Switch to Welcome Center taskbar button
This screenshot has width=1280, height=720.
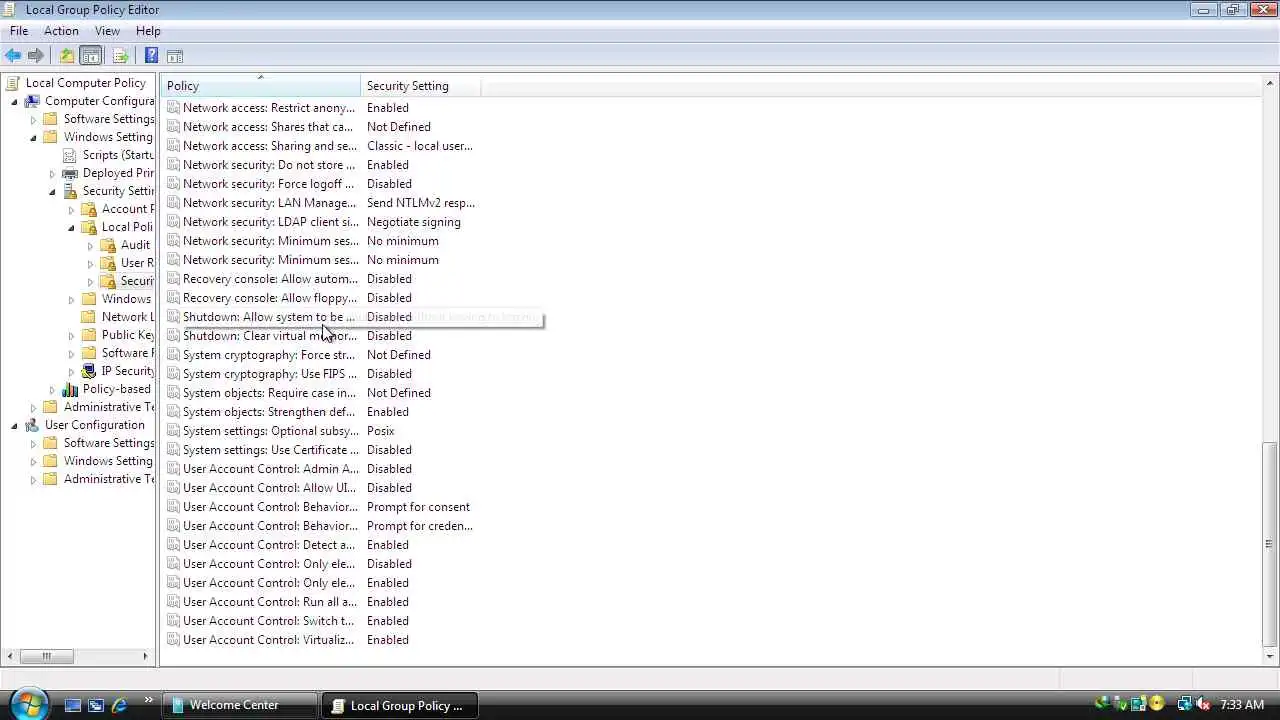242,705
